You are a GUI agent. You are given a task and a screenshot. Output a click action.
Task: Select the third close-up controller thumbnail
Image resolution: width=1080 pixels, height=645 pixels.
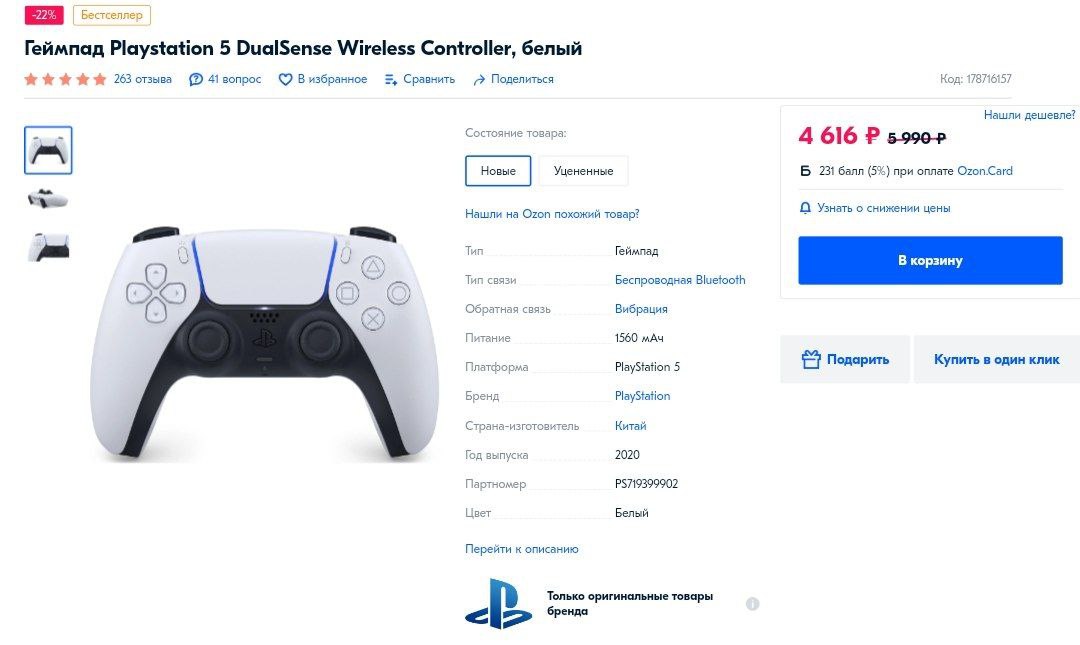coord(48,247)
